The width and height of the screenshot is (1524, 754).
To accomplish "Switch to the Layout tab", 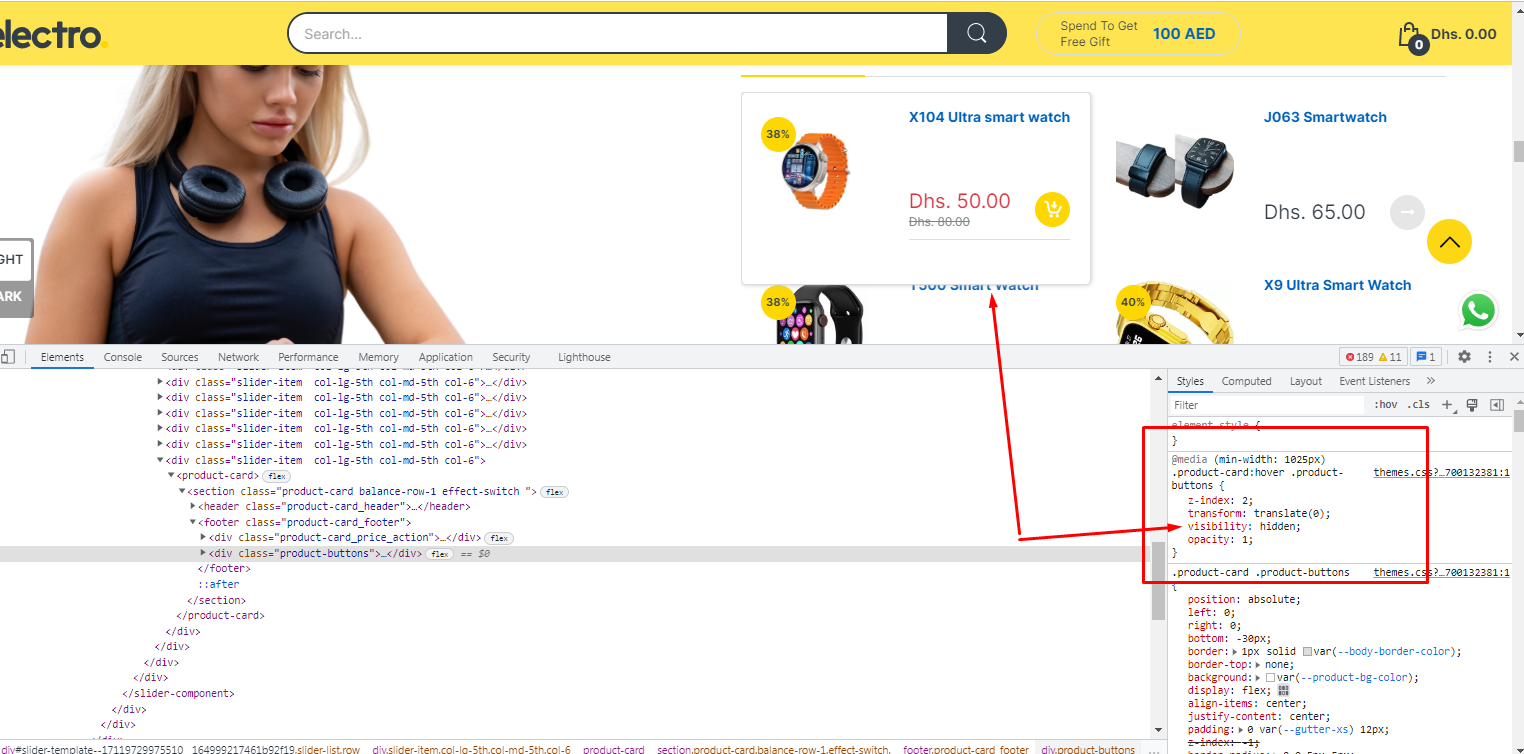I will point(1306,381).
